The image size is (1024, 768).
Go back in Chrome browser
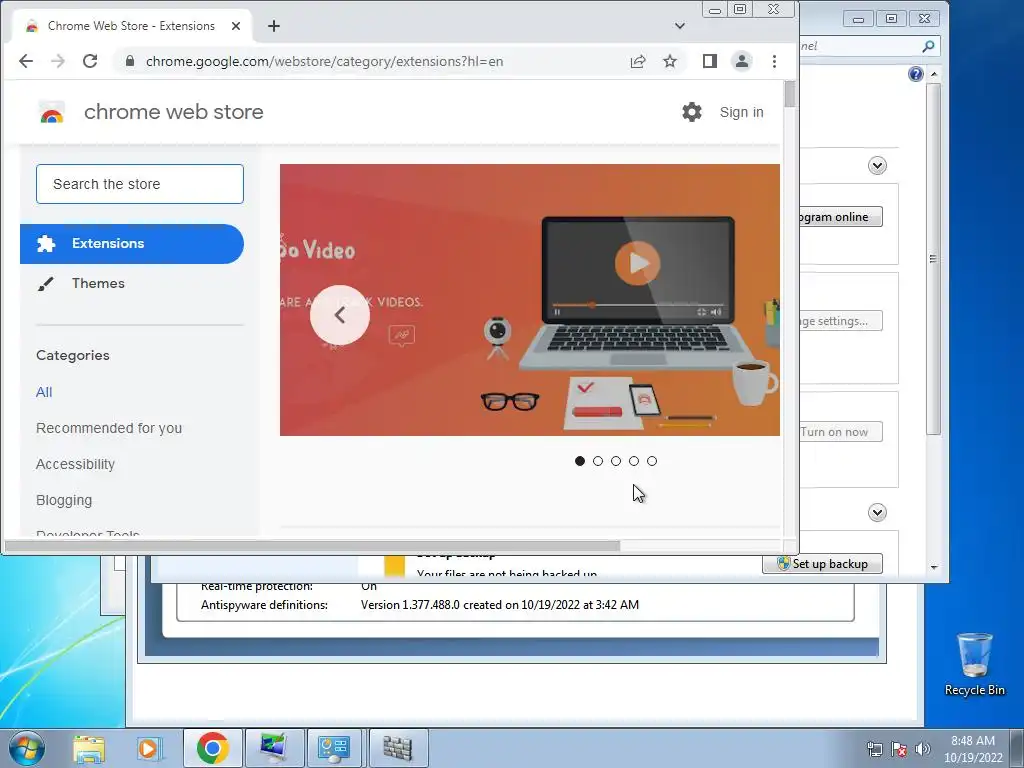[x=25, y=61]
